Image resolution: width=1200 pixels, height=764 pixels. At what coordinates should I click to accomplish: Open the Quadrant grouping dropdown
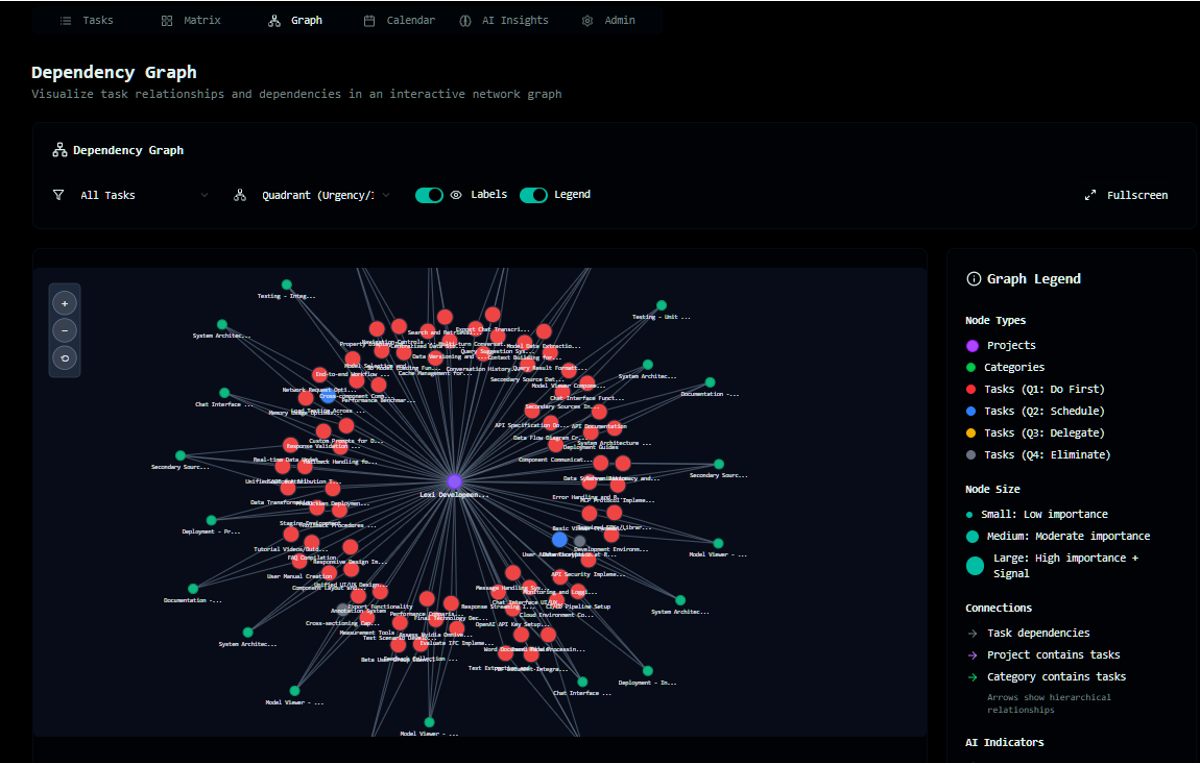[x=325, y=195]
